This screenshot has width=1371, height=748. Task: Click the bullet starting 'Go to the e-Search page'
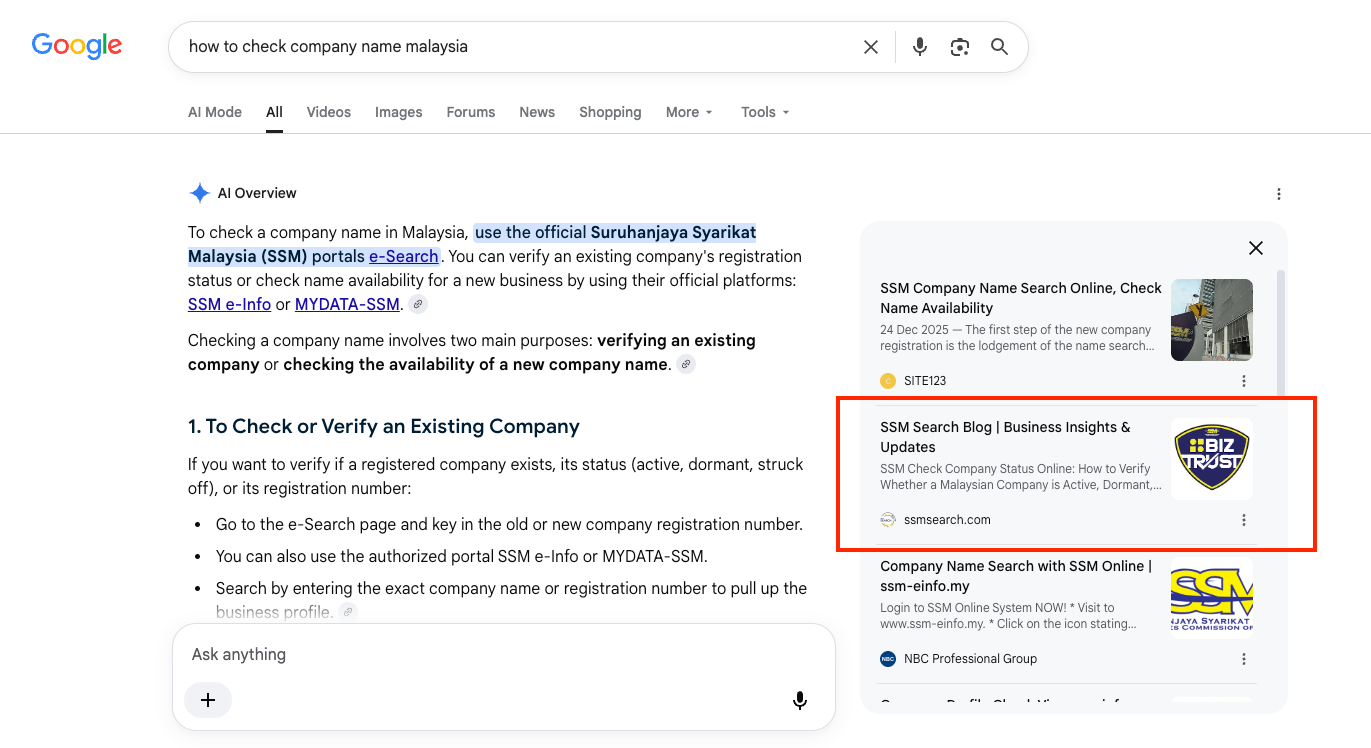pyautogui.click(x=509, y=524)
